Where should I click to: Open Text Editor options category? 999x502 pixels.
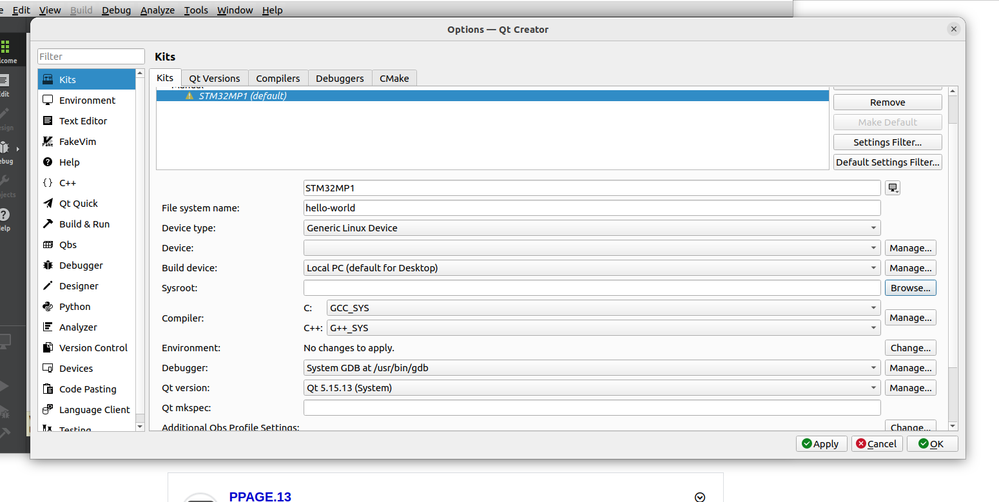click(x=87, y=120)
